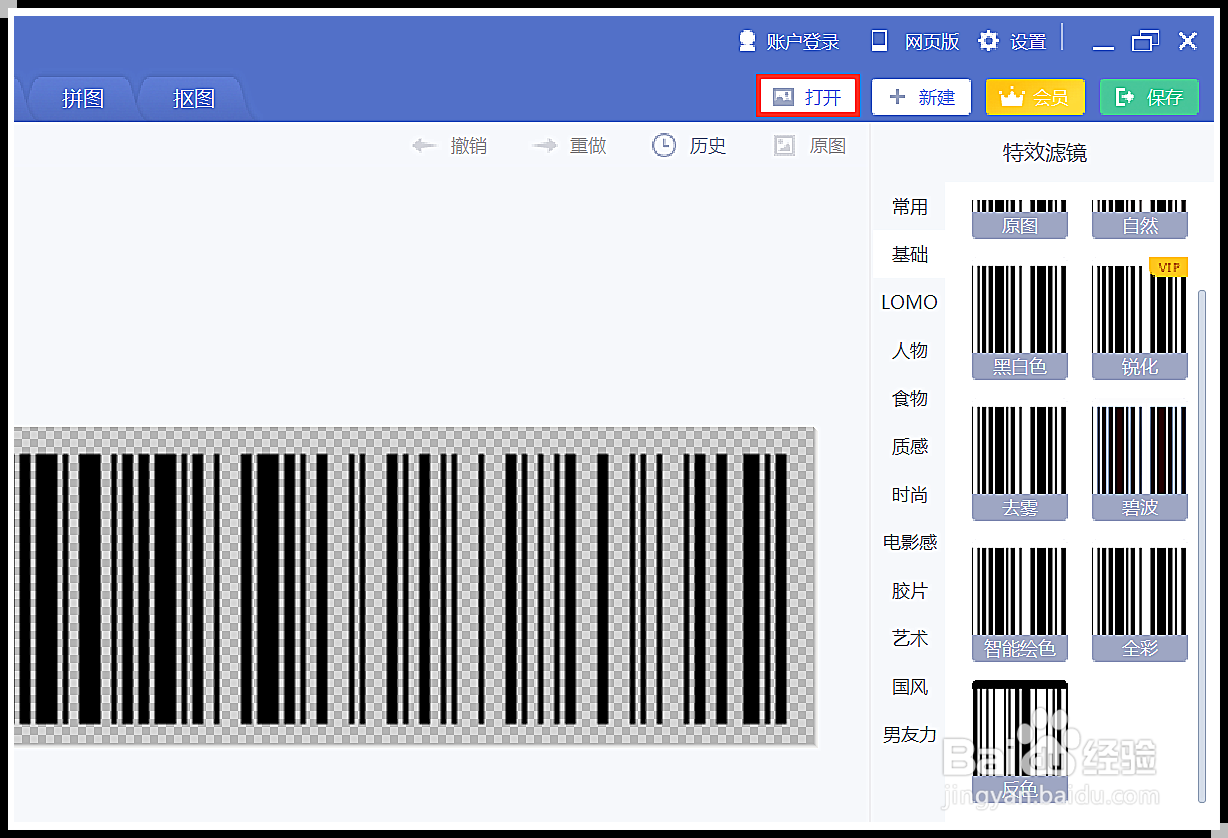Close the application window

(x=1188, y=41)
